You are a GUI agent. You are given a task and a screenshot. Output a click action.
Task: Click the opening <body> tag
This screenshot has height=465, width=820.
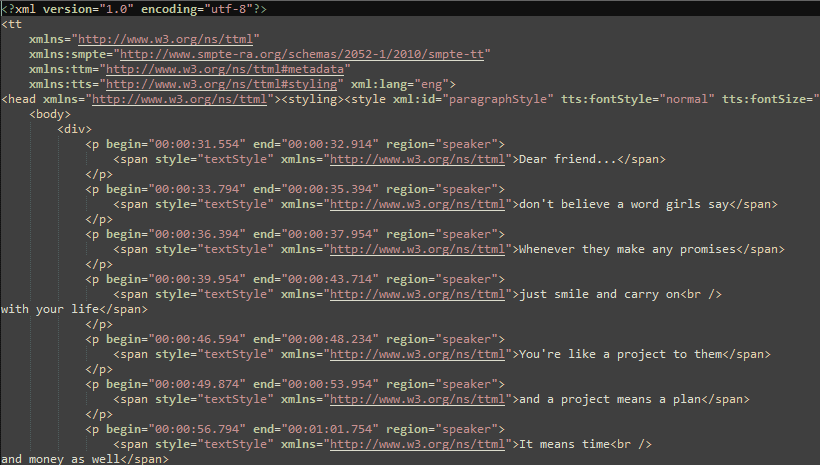click(50, 114)
